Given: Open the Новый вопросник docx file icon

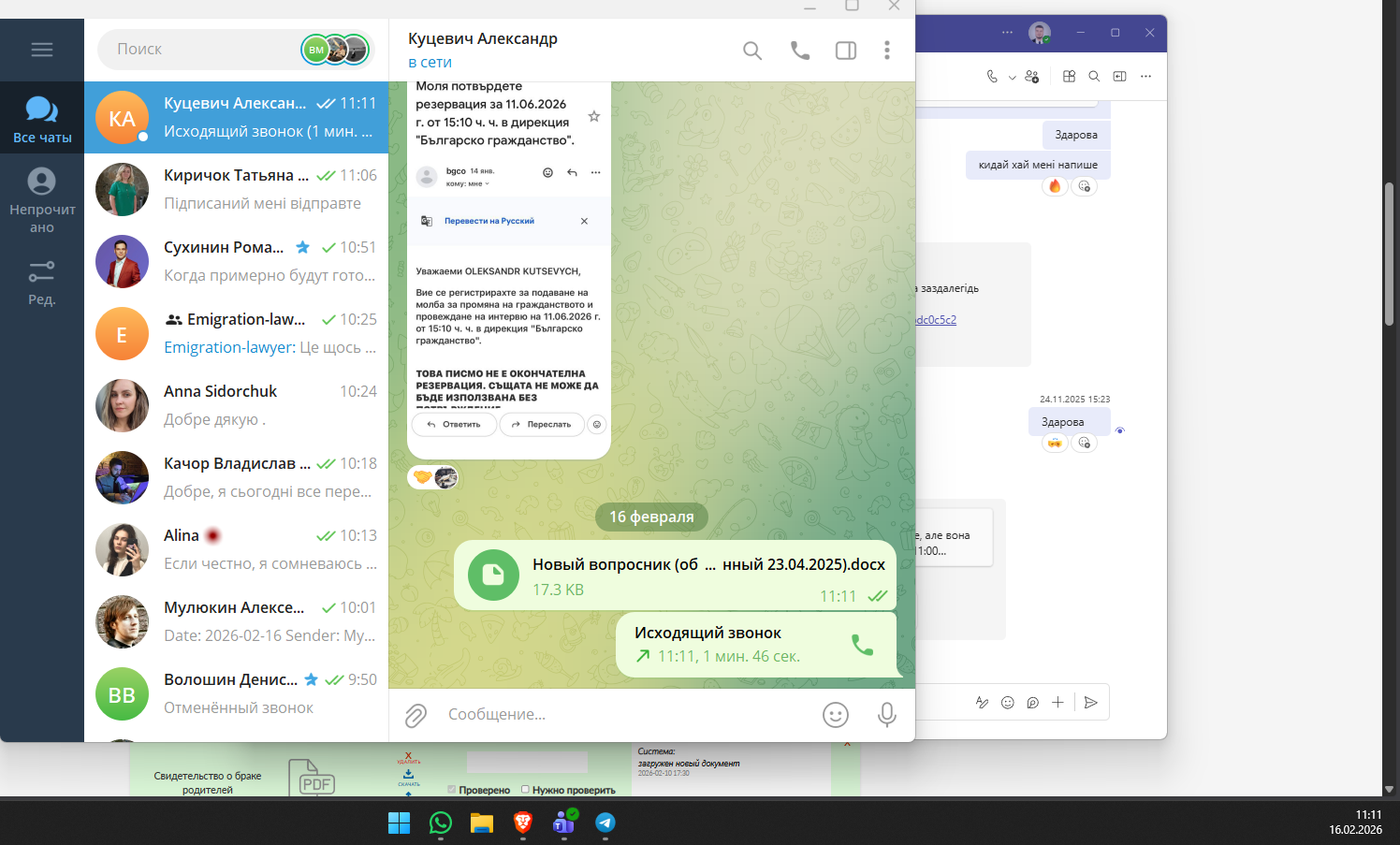Looking at the screenshot, I should [x=493, y=575].
